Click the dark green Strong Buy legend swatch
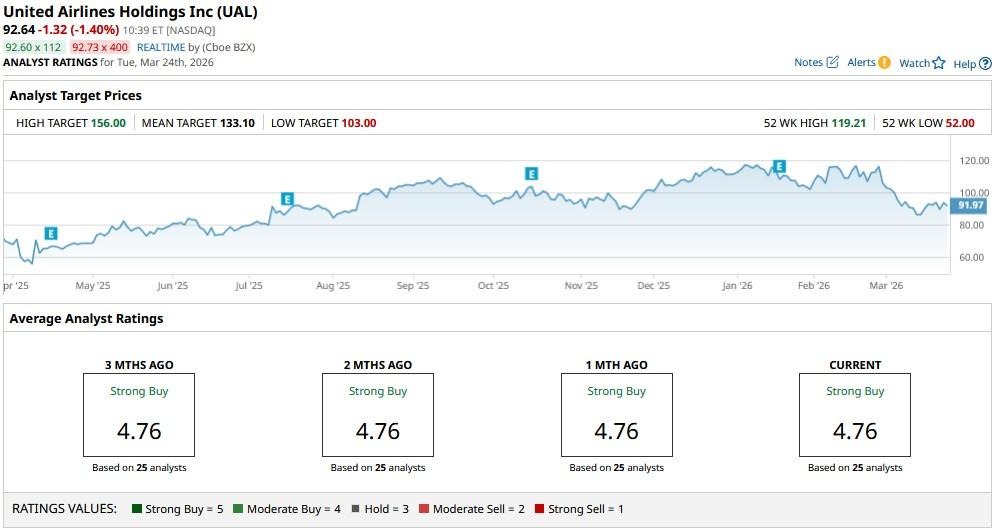 [136, 508]
